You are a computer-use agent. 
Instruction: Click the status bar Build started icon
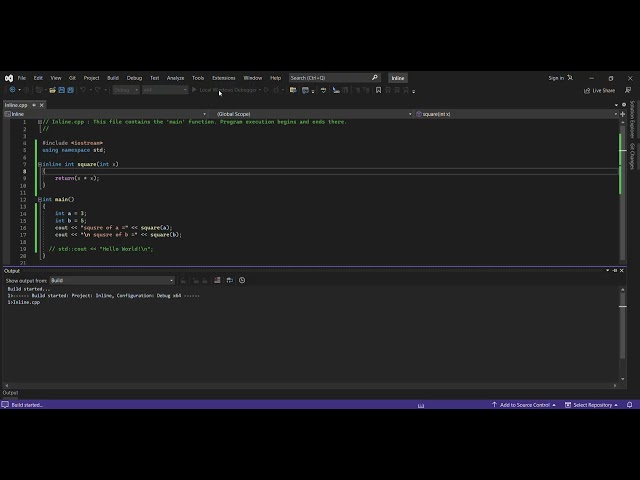tap(5, 405)
